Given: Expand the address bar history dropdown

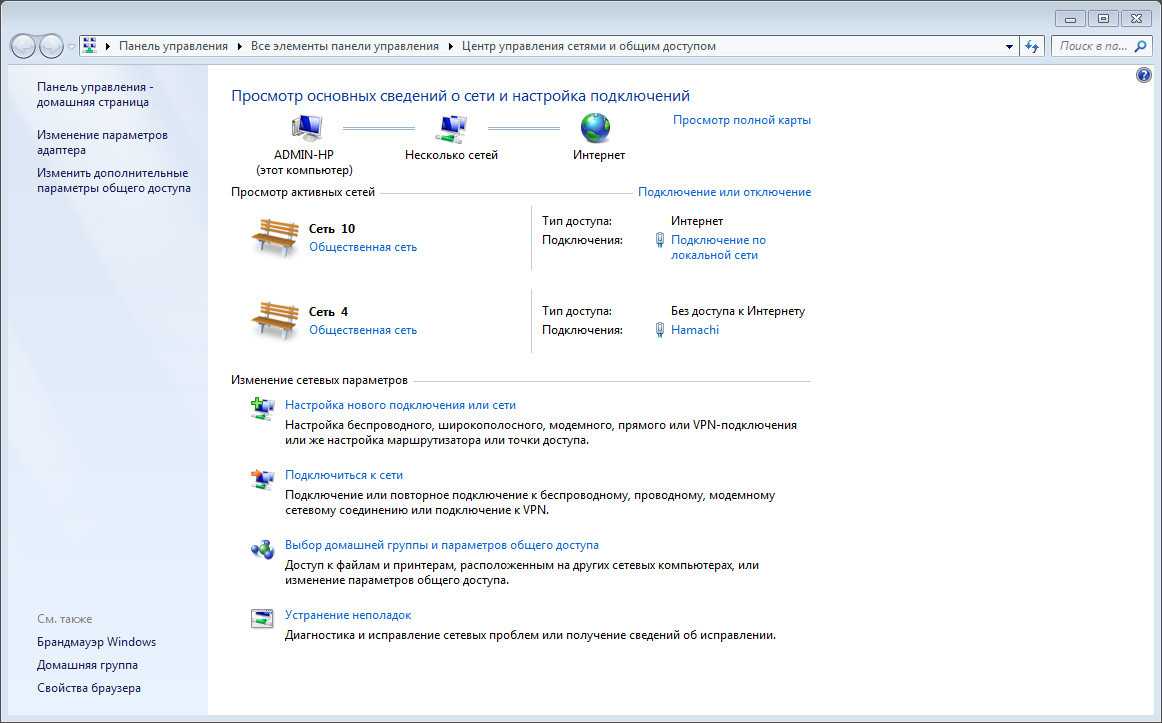Looking at the screenshot, I should pyautogui.click(x=1009, y=47).
